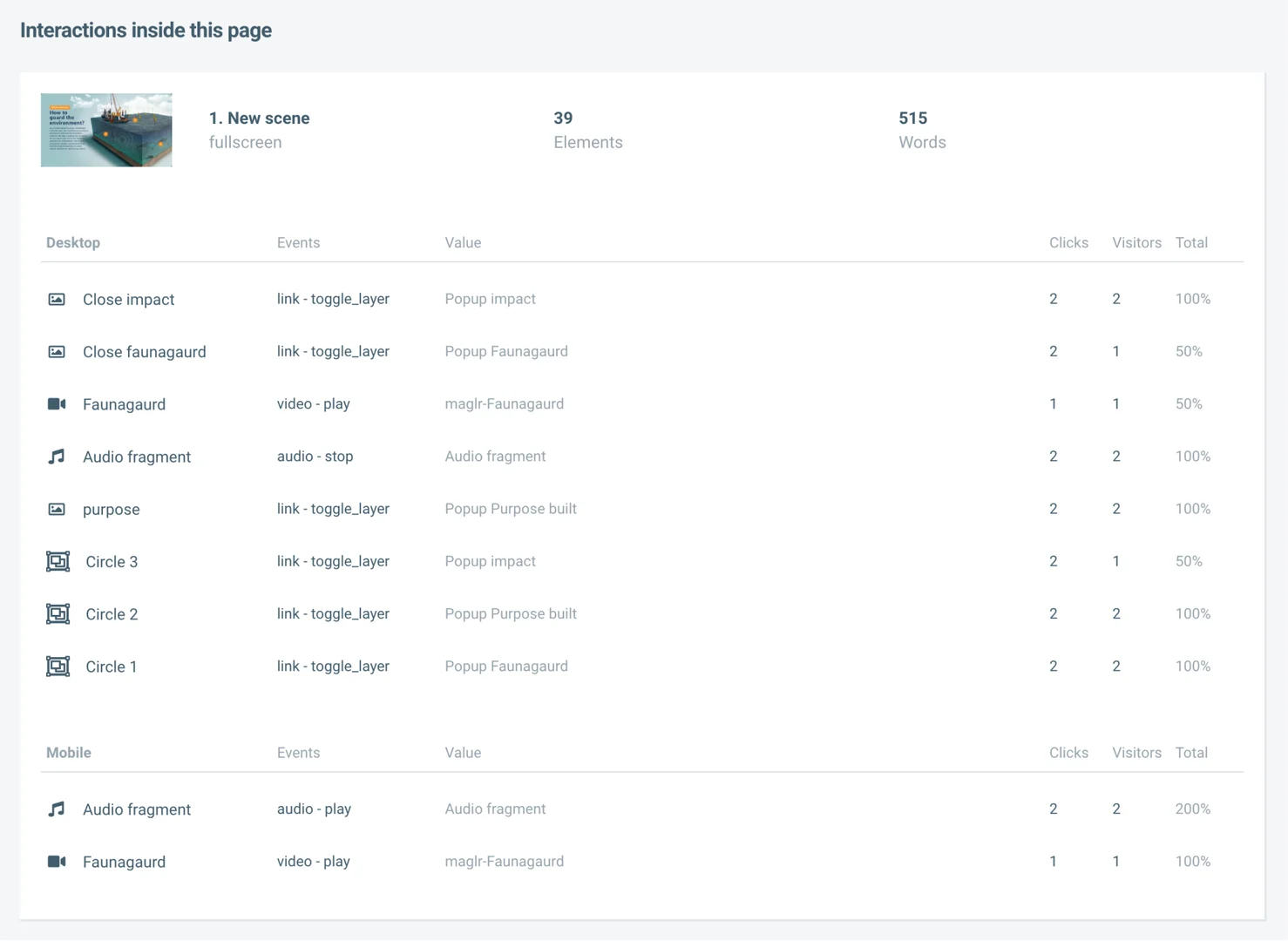This screenshot has height=941, width=1288.
Task: Select the Mobile 'Audio fragment' row name
Action: pyautogui.click(x=137, y=809)
